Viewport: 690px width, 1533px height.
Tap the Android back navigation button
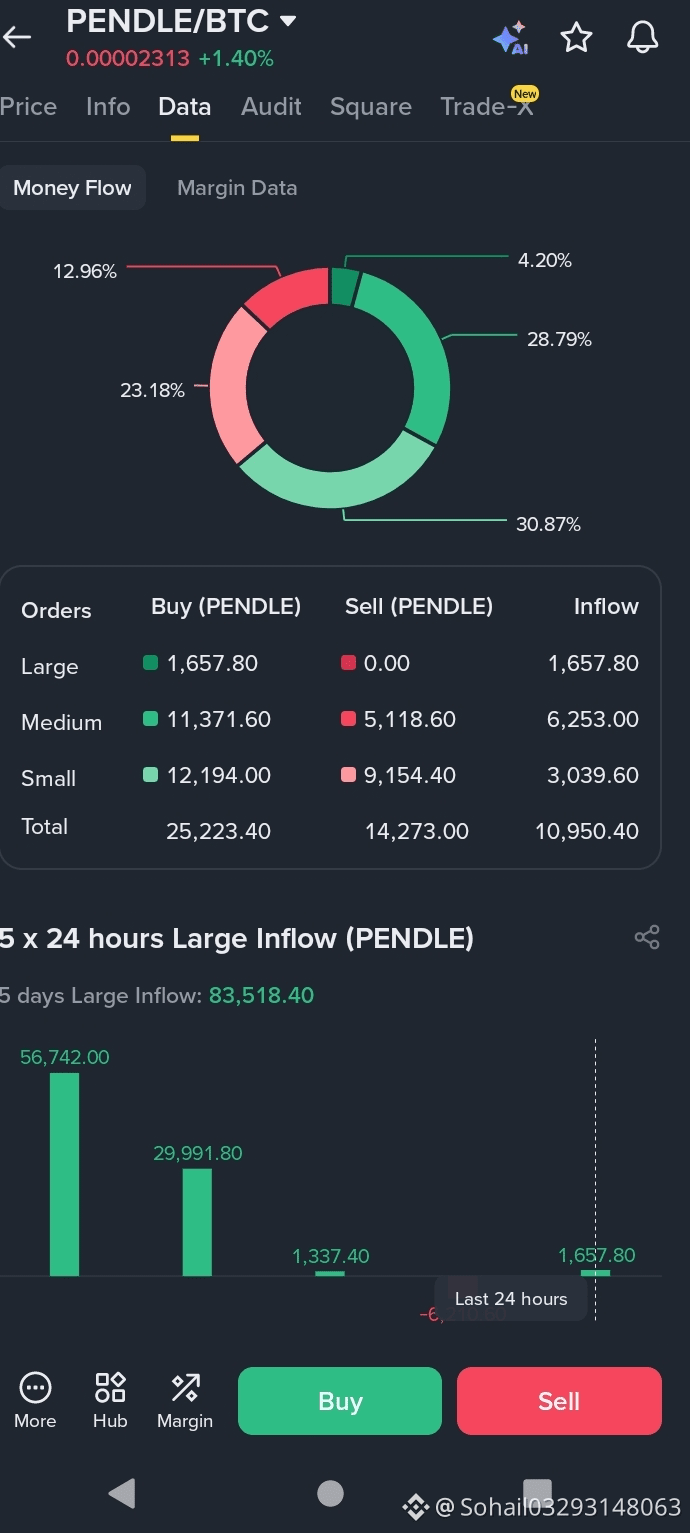click(122, 1493)
